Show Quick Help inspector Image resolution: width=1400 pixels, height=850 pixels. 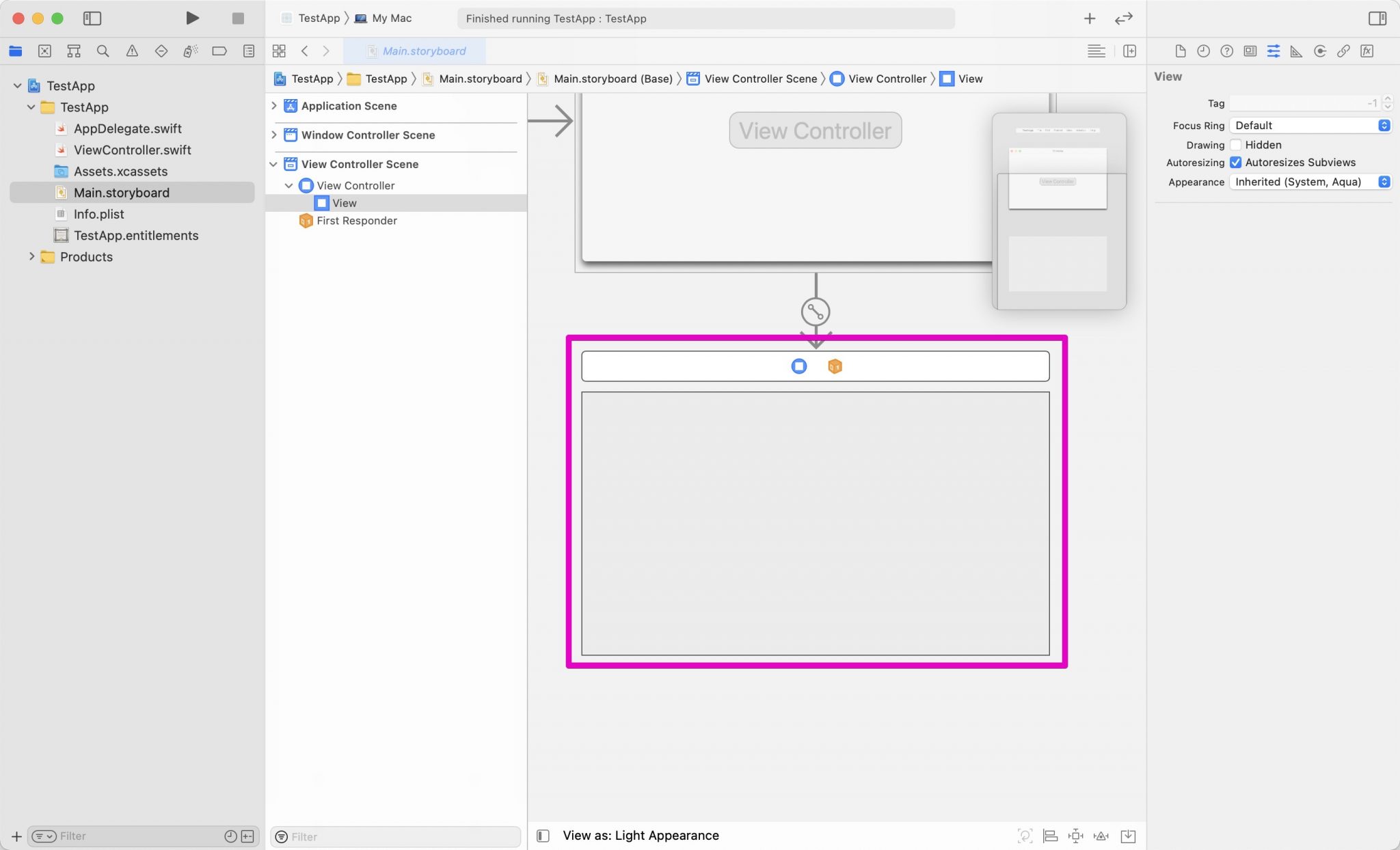(1226, 51)
